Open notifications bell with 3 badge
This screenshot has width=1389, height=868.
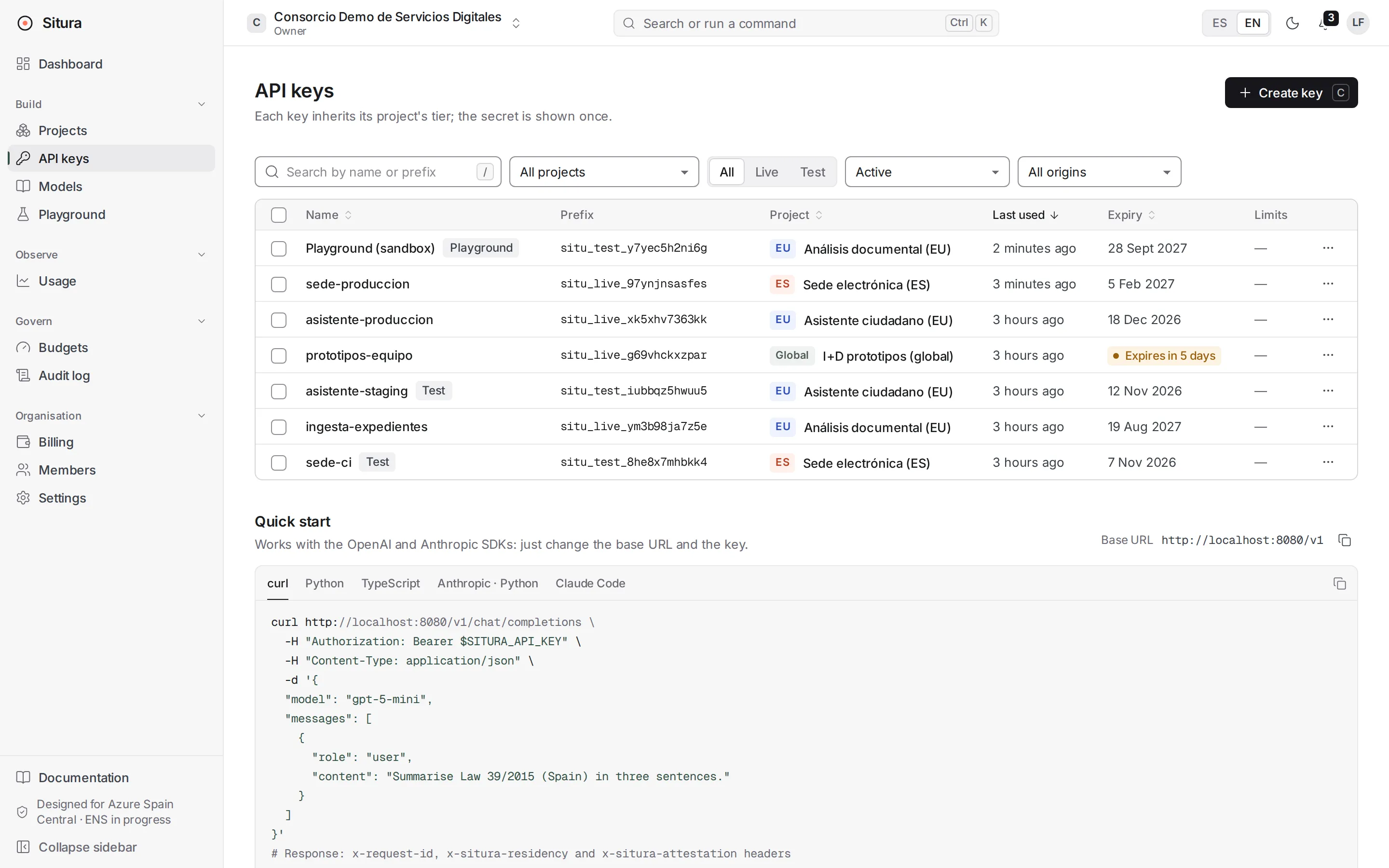tap(1324, 23)
